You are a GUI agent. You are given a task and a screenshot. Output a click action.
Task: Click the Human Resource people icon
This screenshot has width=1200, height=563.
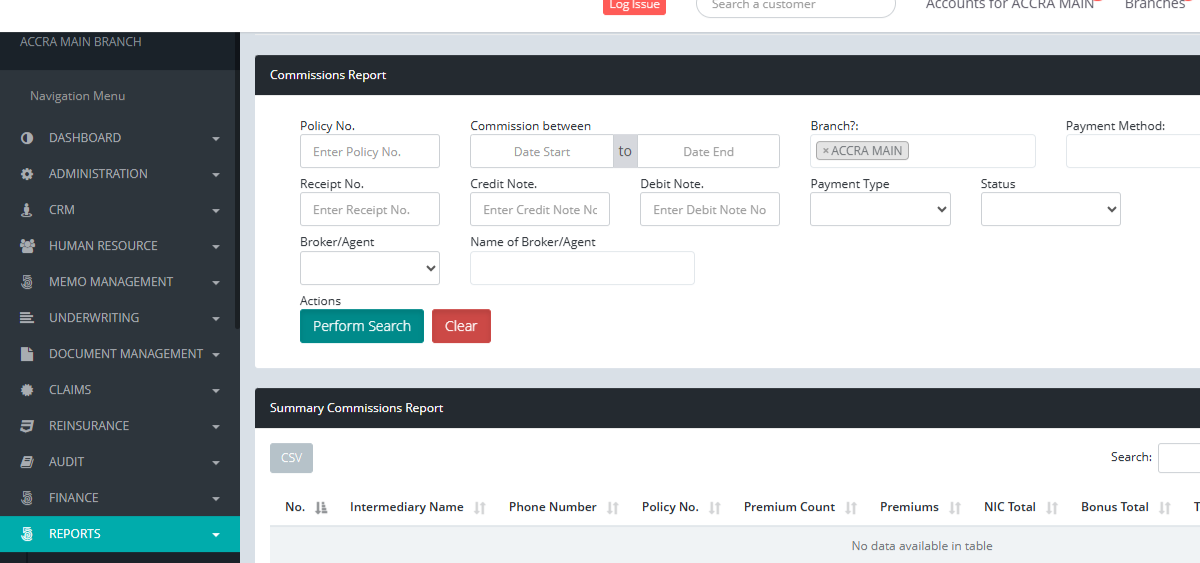(x=27, y=246)
